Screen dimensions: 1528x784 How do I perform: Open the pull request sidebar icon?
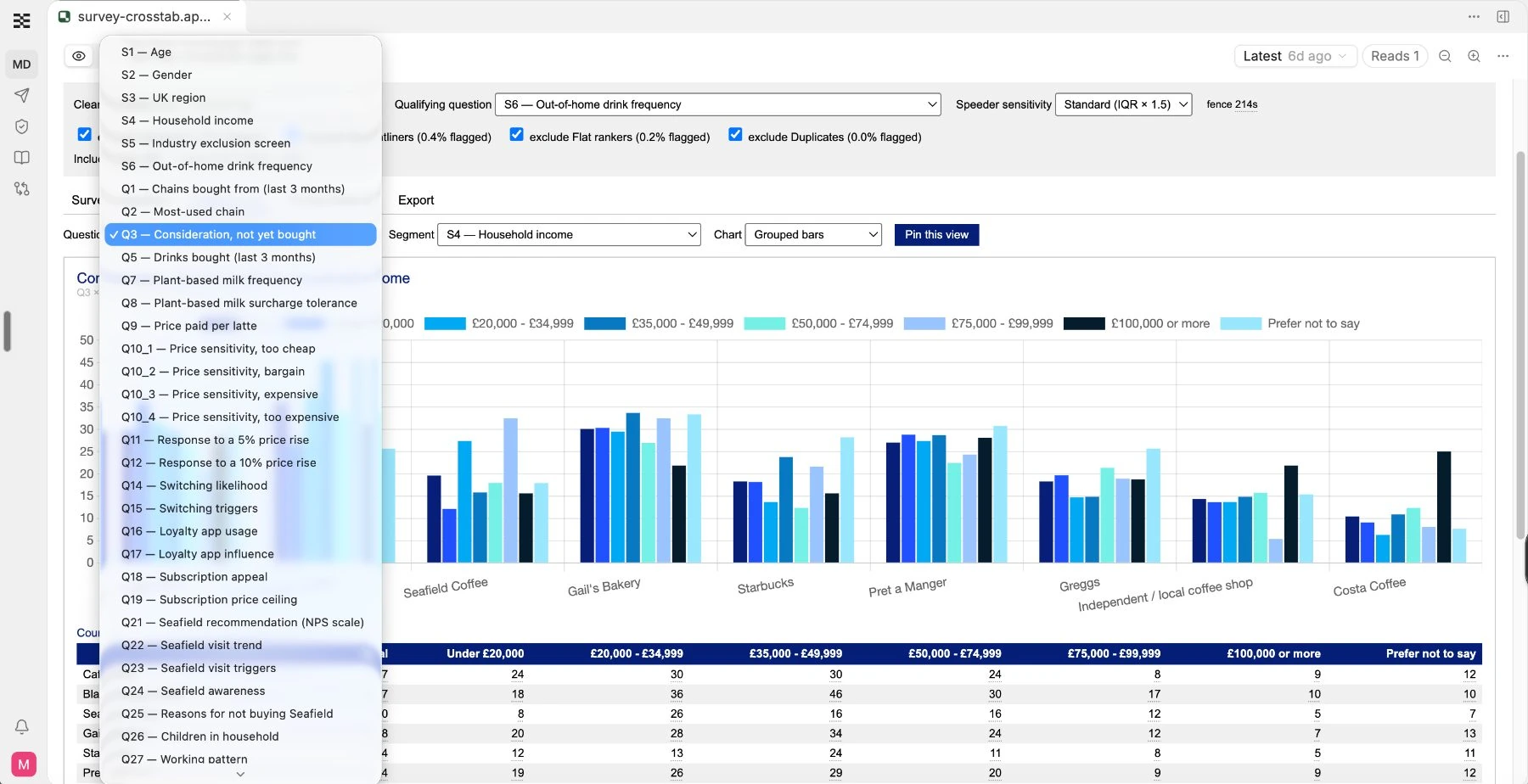click(x=22, y=188)
